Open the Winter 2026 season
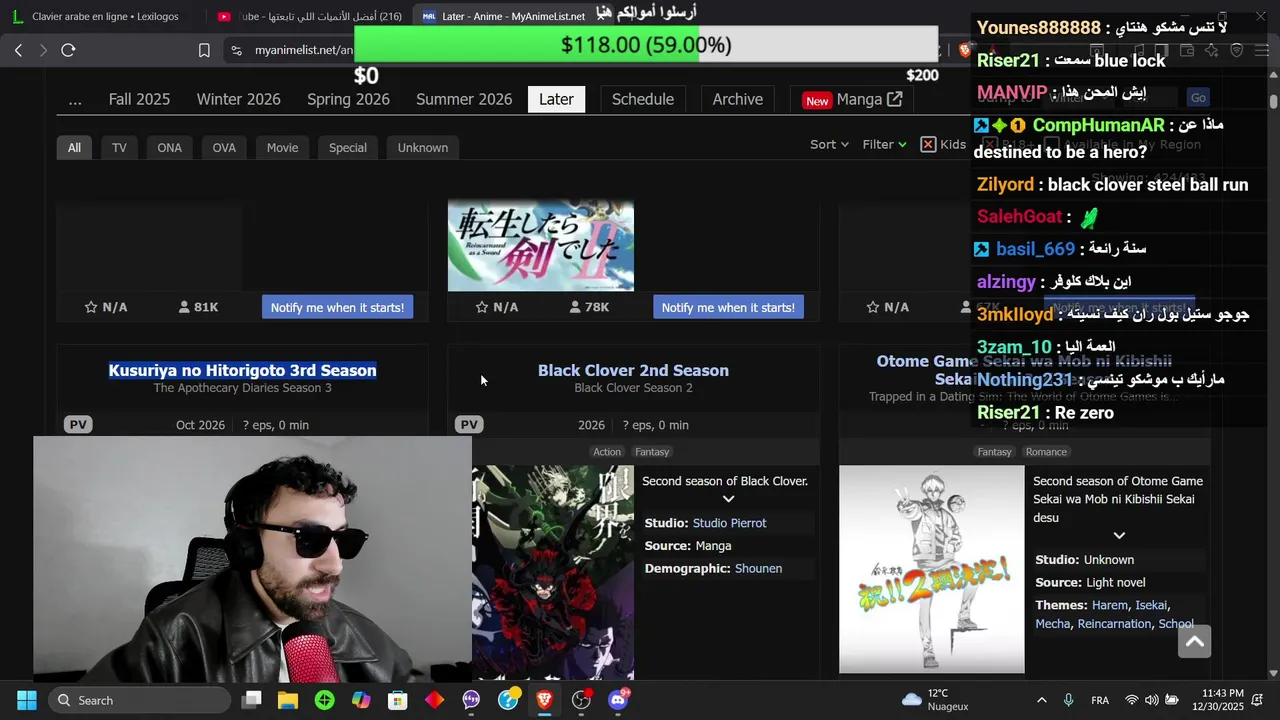Image resolution: width=1280 pixels, height=720 pixels. pos(238,99)
